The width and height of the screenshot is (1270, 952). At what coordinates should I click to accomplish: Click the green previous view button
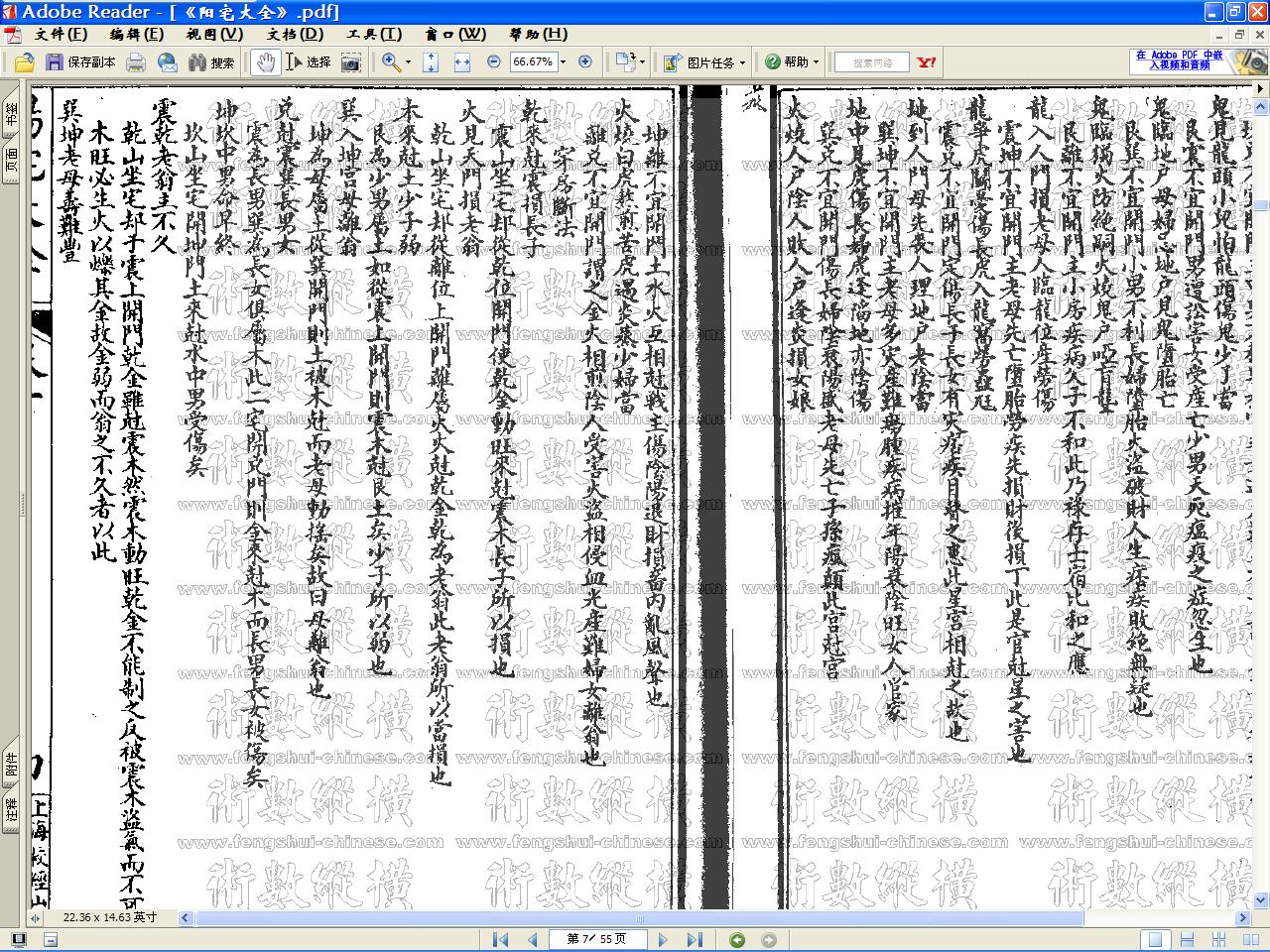point(737,939)
